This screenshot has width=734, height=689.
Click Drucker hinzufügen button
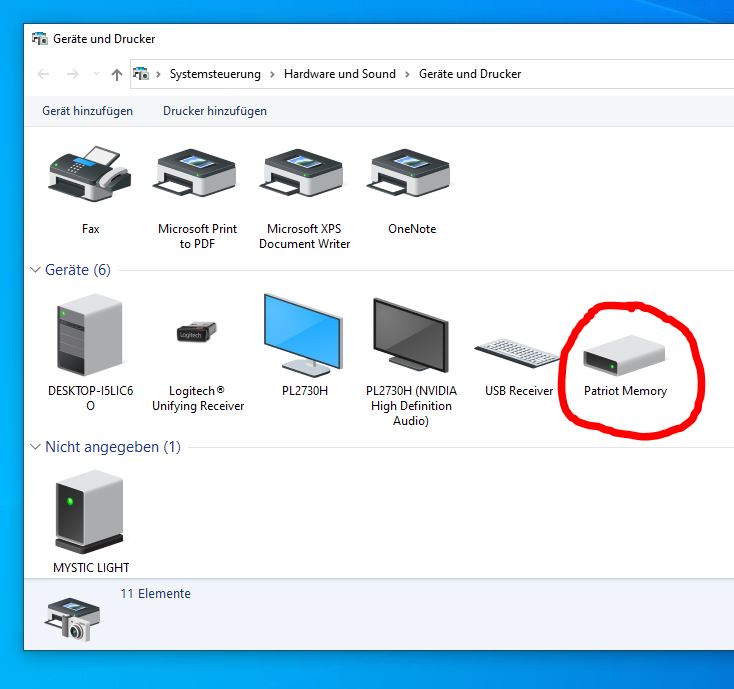[x=215, y=111]
